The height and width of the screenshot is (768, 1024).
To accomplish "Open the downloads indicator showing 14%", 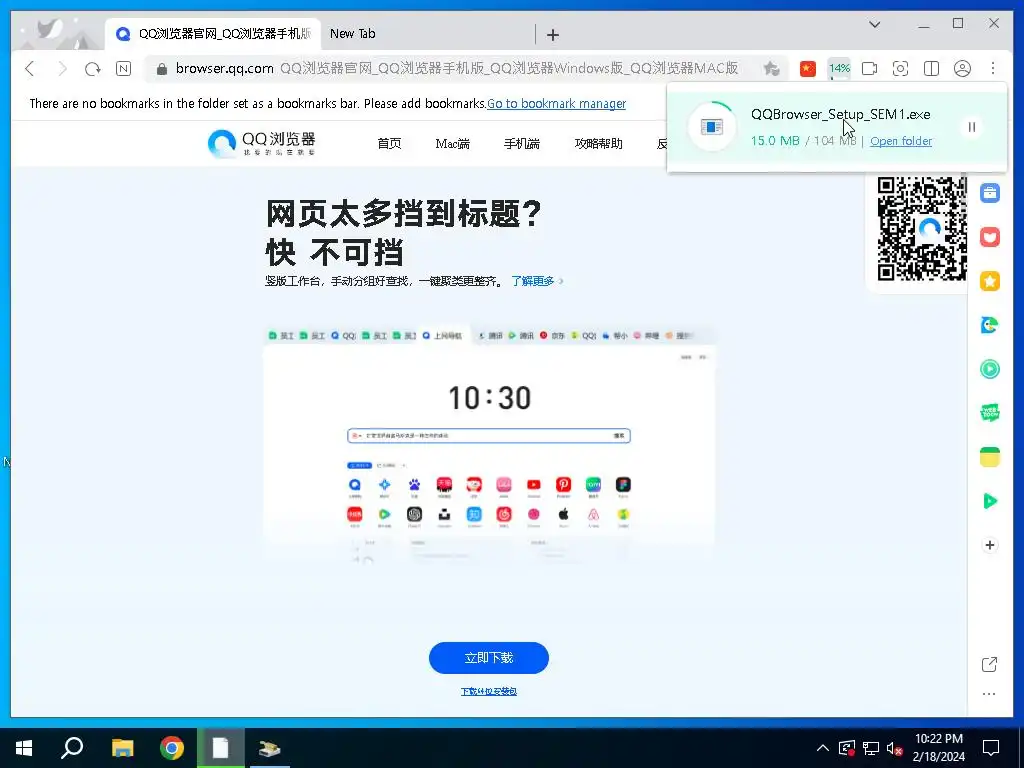I will (x=839, y=69).
